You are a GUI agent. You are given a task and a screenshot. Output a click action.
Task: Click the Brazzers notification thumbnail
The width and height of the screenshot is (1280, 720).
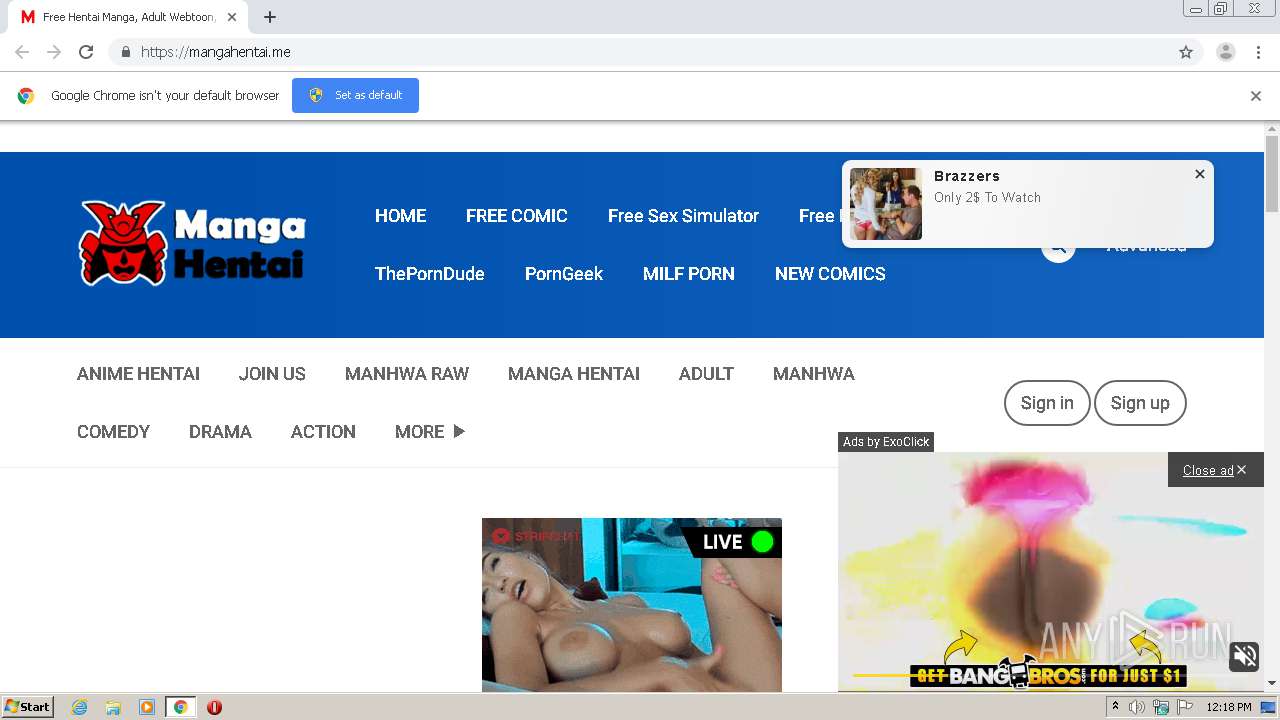pyautogui.click(x=886, y=204)
